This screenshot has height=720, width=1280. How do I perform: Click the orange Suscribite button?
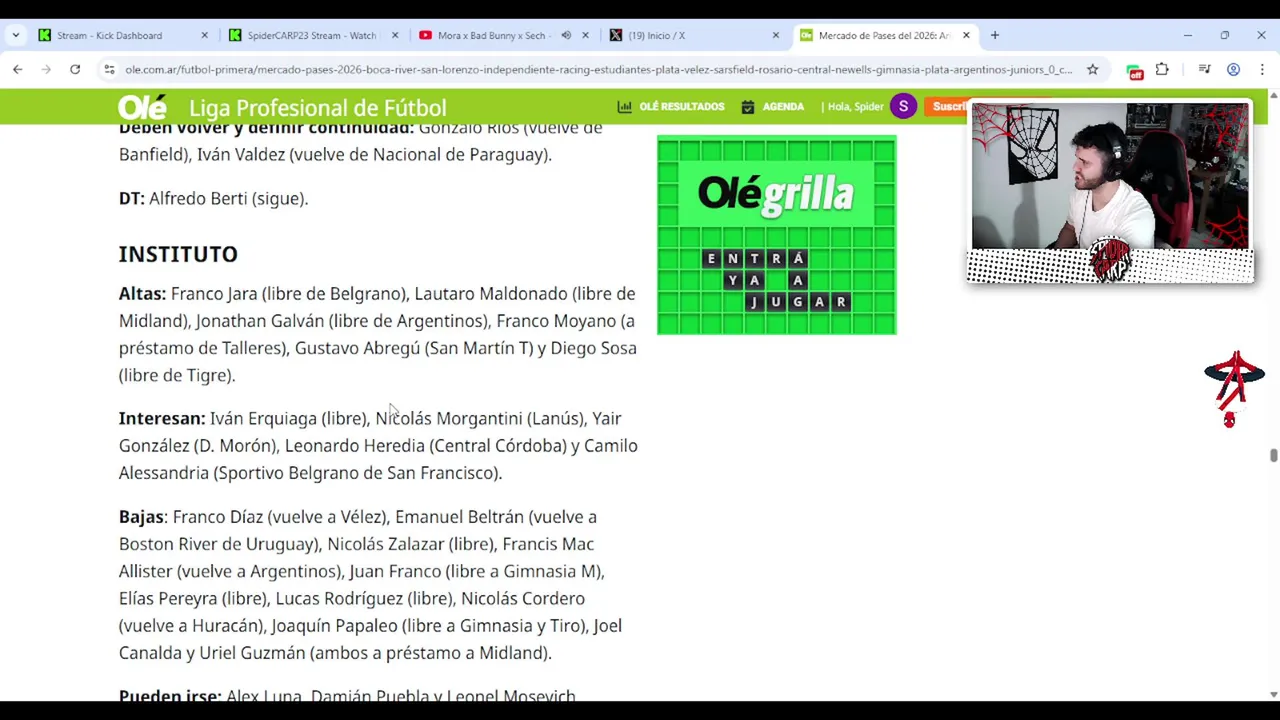949,106
